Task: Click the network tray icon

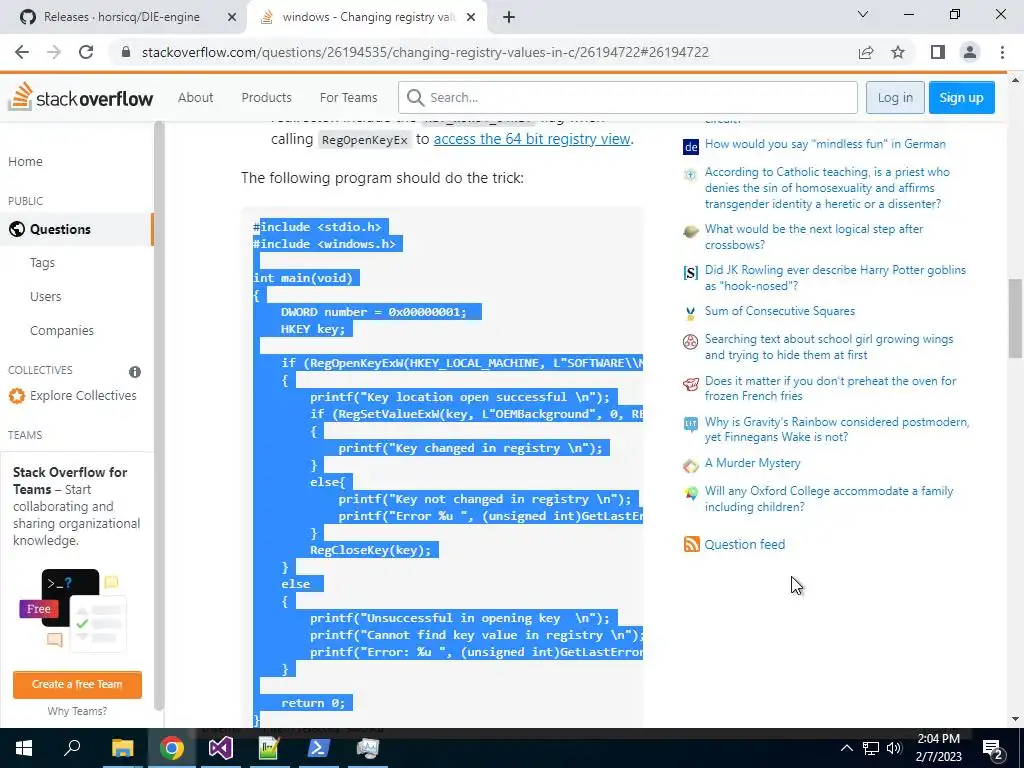Action: [x=871, y=748]
